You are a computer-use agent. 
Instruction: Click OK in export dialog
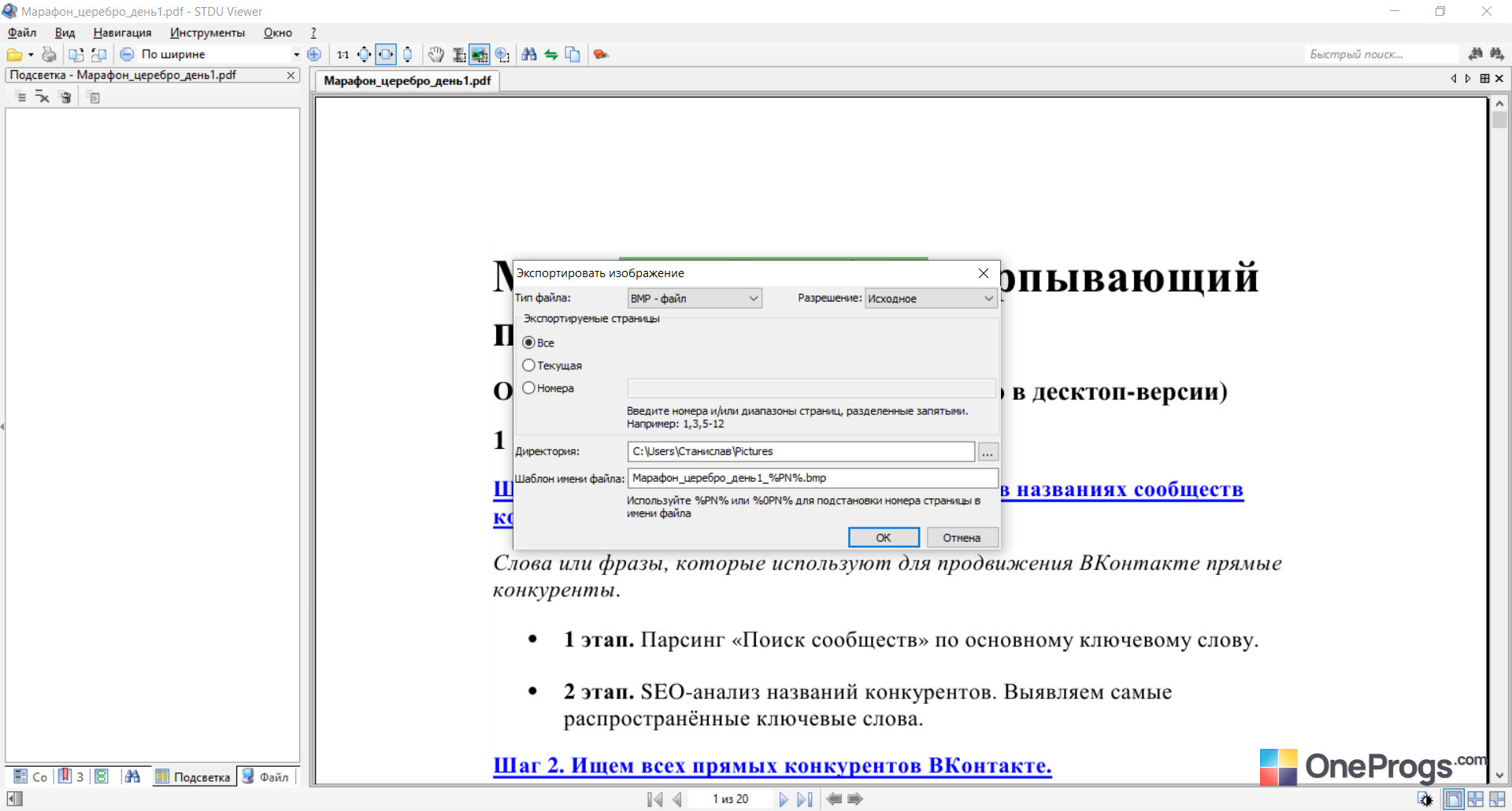click(884, 538)
